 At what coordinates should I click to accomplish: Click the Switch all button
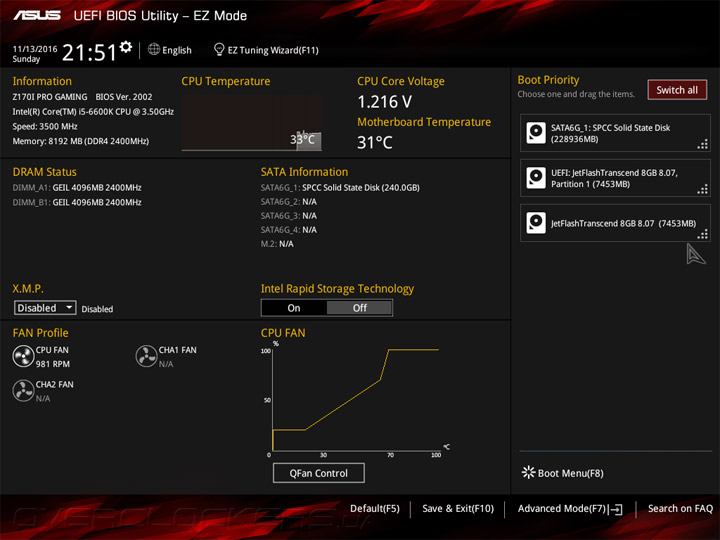(x=677, y=90)
